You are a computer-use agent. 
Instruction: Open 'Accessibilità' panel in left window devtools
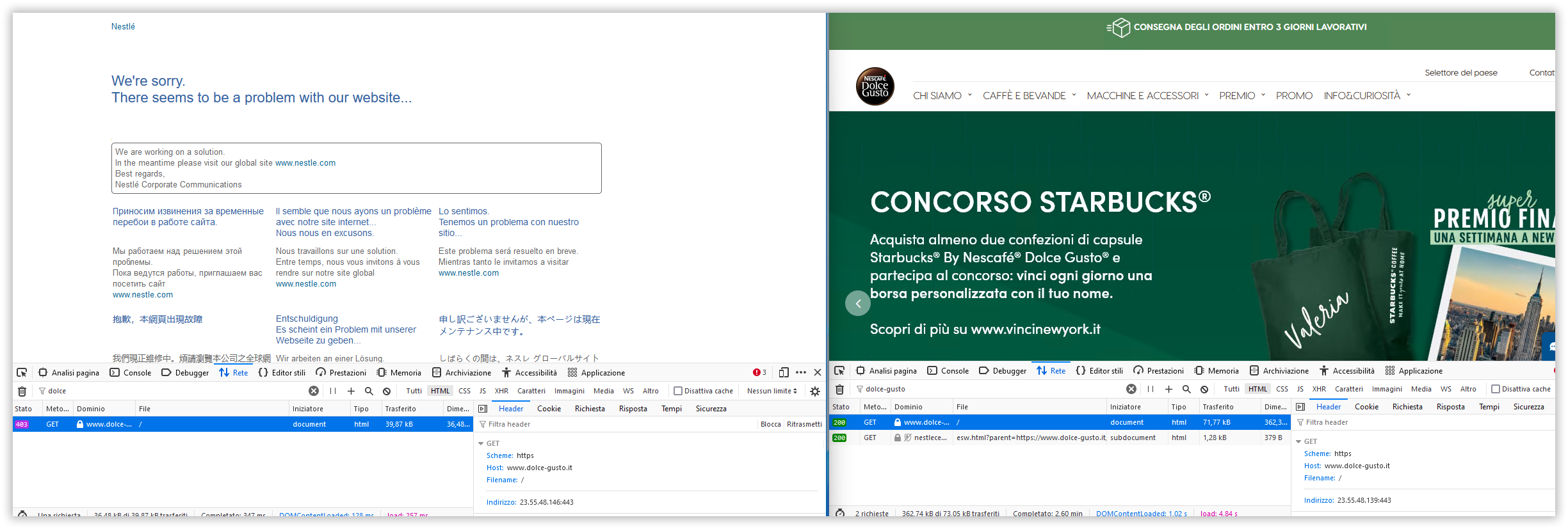click(x=529, y=372)
